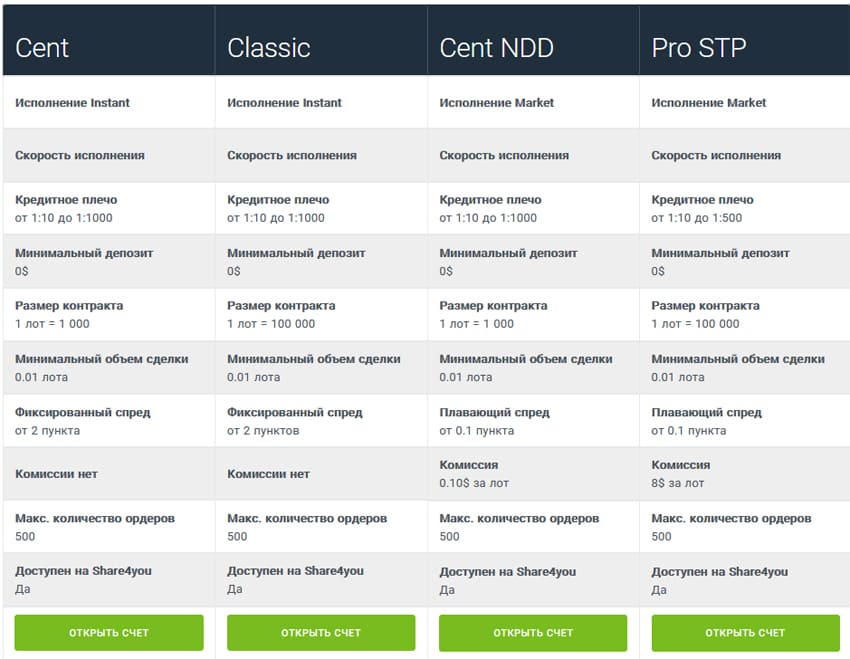The image size is (850, 659).
Task: Click the Open Account button under Cent
Action: tap(109, 633)
